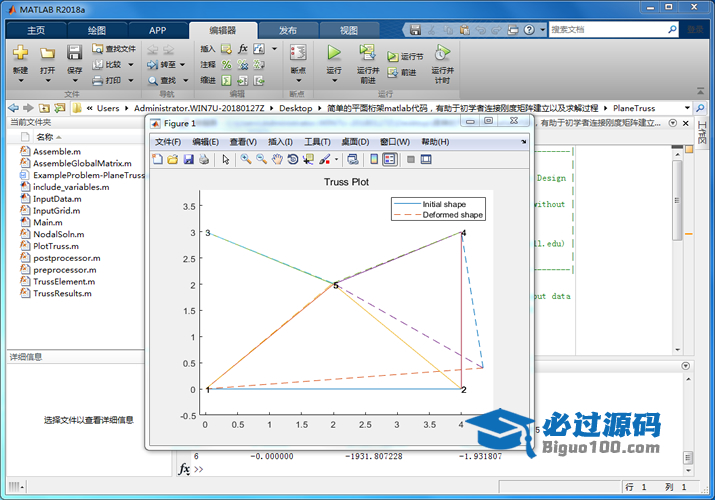Screen dimensions: 715x500
Task: Click the editor vertical scrollbar
Action: point(677,201)
